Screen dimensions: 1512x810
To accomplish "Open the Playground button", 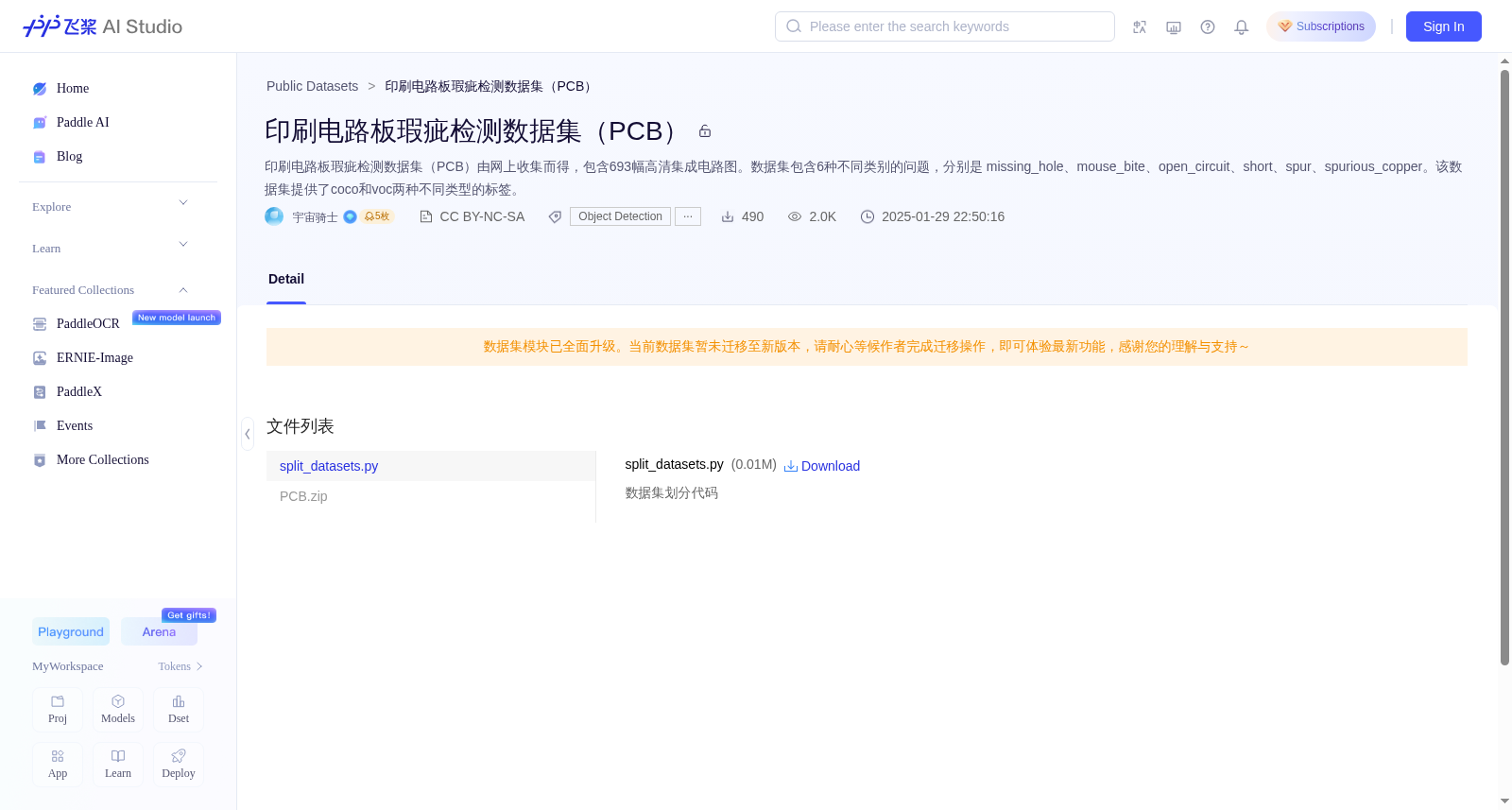I will click(x=71, y=632).
